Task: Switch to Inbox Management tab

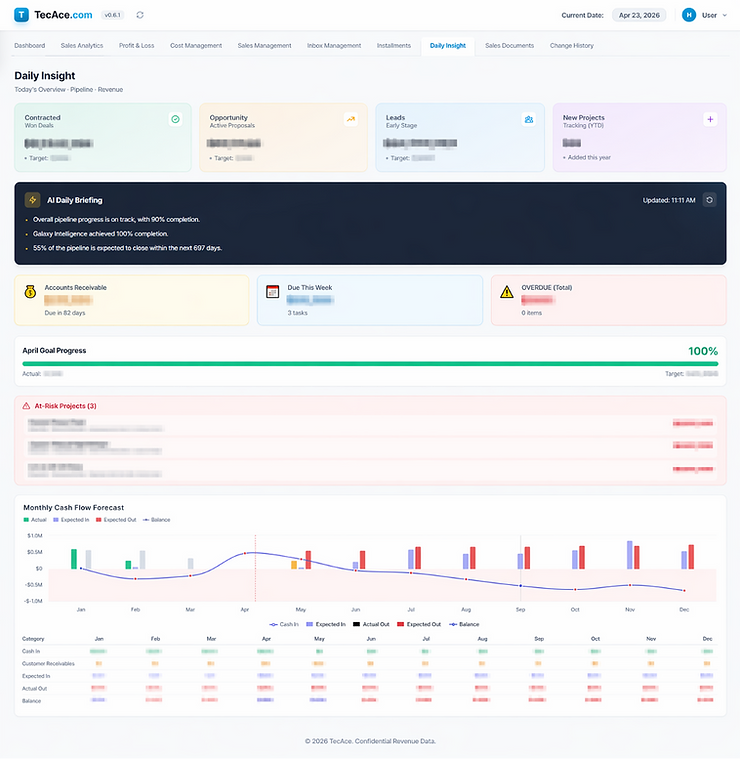Action: (334, 46)
